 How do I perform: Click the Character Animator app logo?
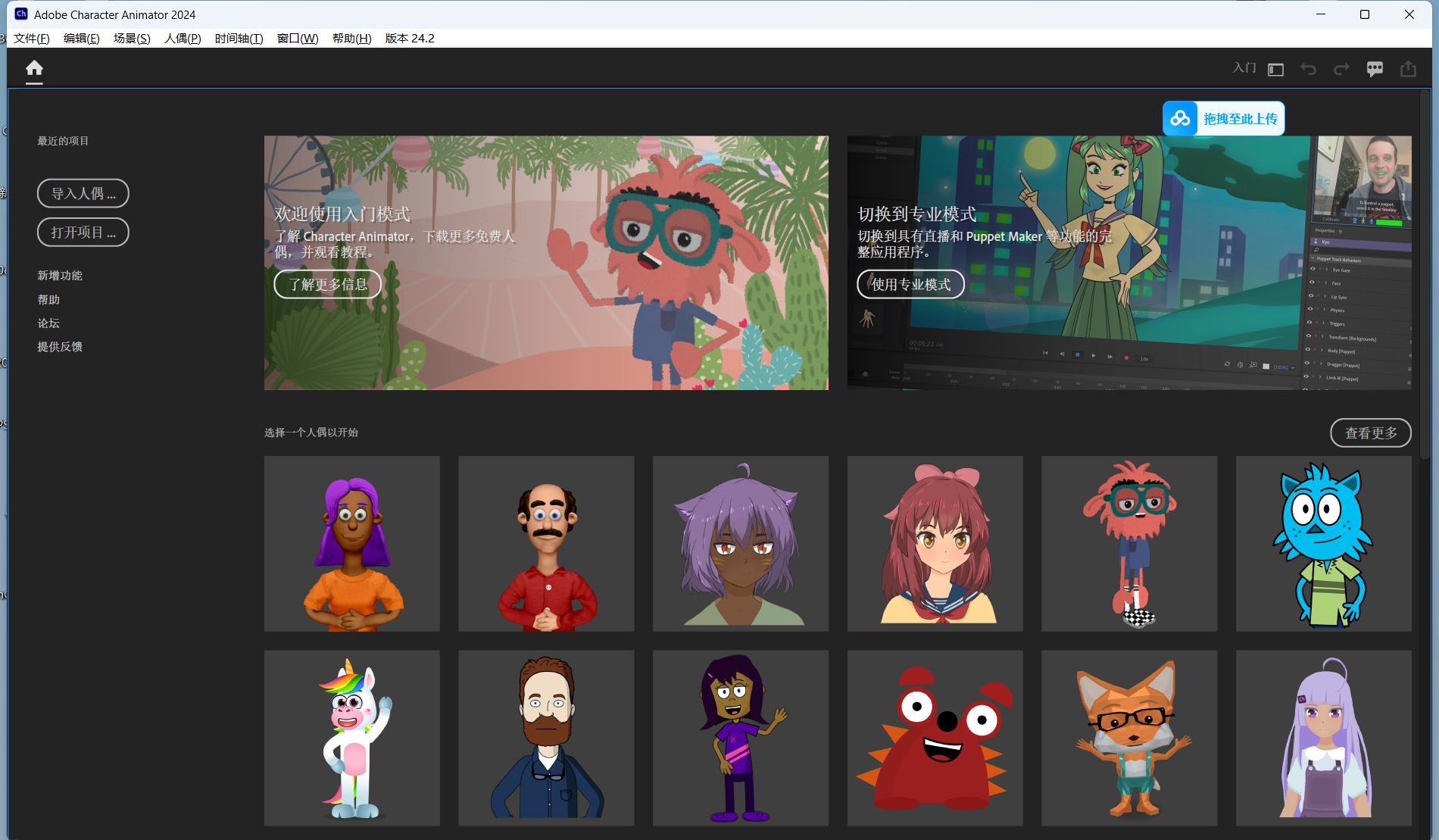[21, 14]
